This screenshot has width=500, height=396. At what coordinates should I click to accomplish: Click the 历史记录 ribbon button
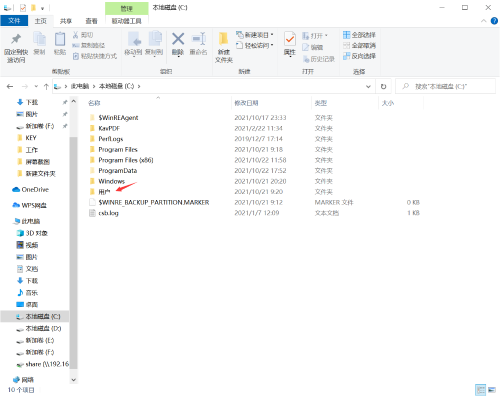click(x=318, y=59)
